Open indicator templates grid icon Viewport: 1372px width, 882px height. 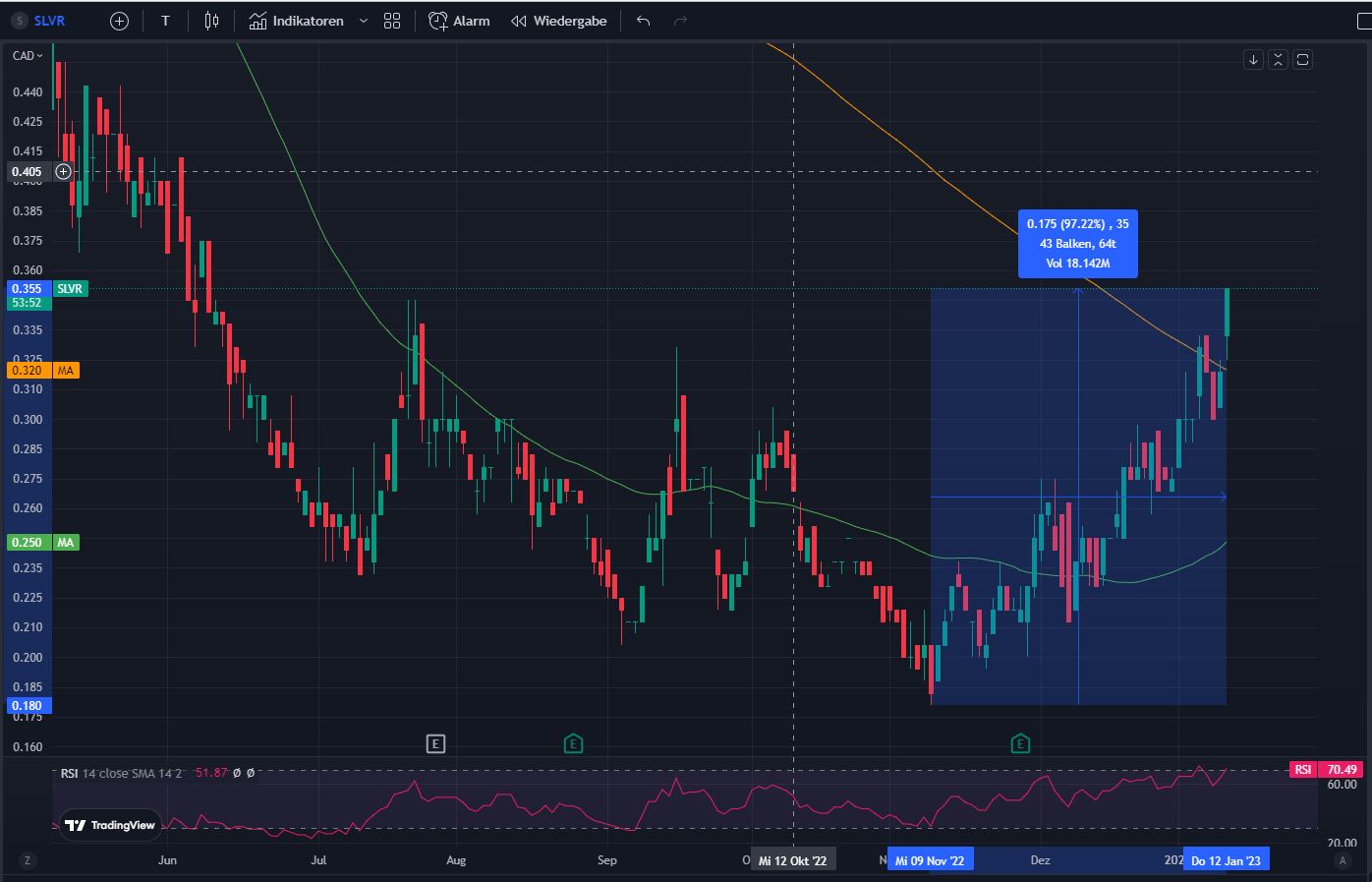(x=392, y=21)
